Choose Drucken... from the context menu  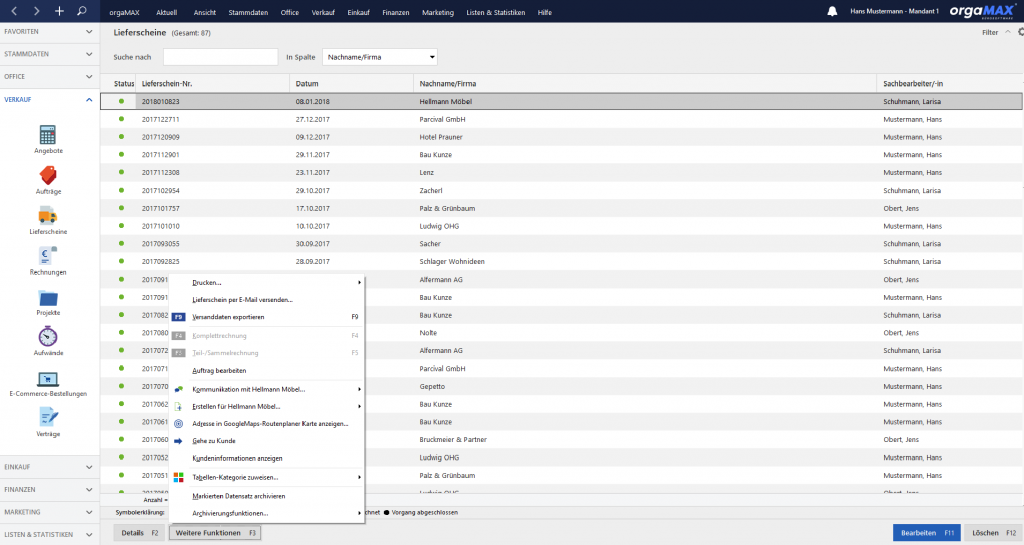pos(266,283)
